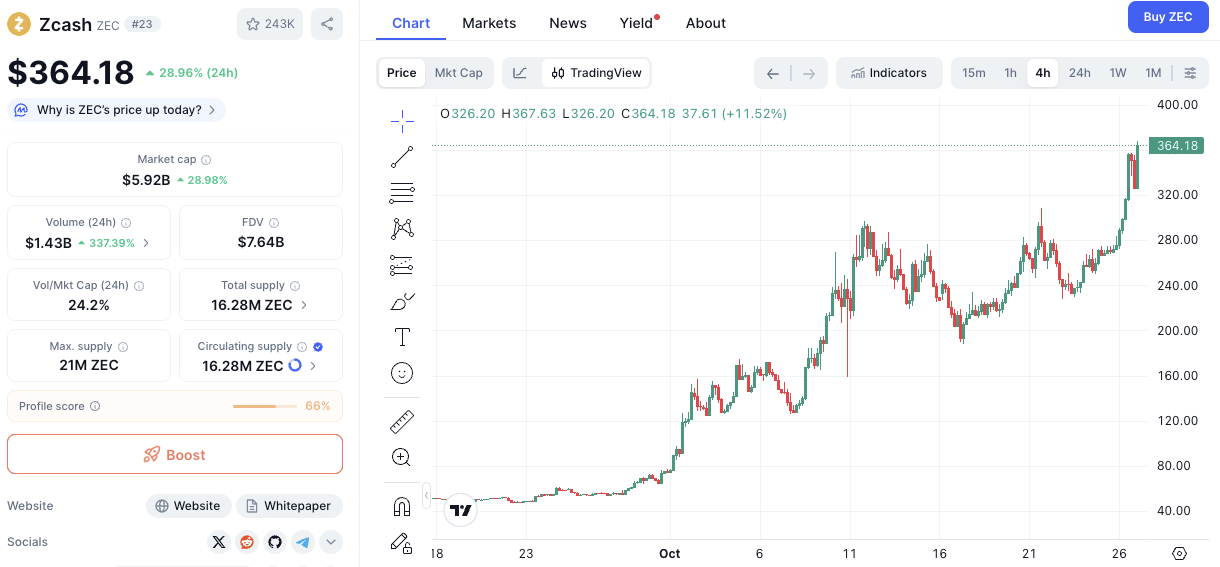Image resolution: width=1220 pixels, height=567 pixels.
Task: Open the emoji sticker tool
Action: (x=402, y=373)
